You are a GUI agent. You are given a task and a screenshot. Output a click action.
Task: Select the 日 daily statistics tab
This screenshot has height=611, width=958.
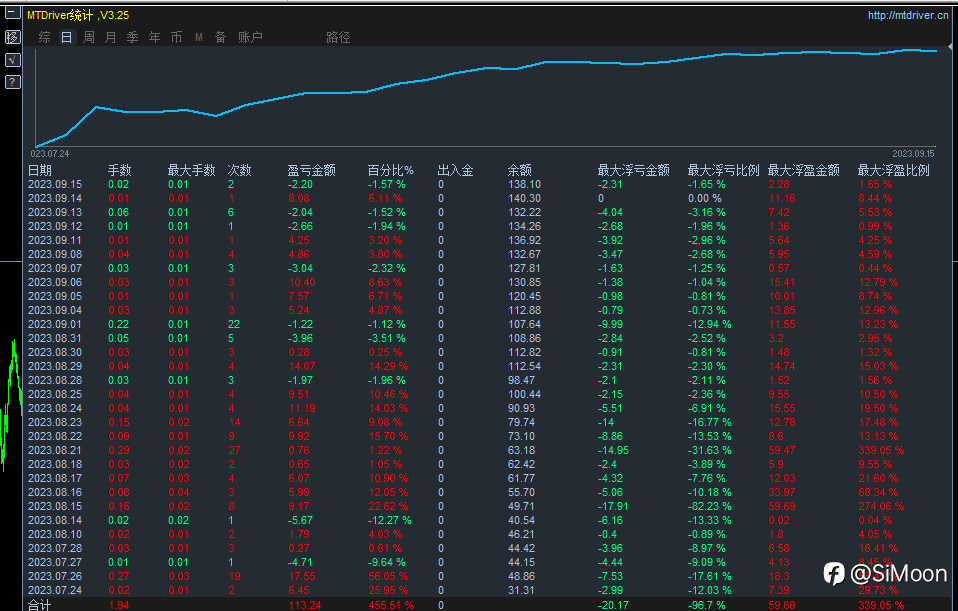(x=66, y=37)
